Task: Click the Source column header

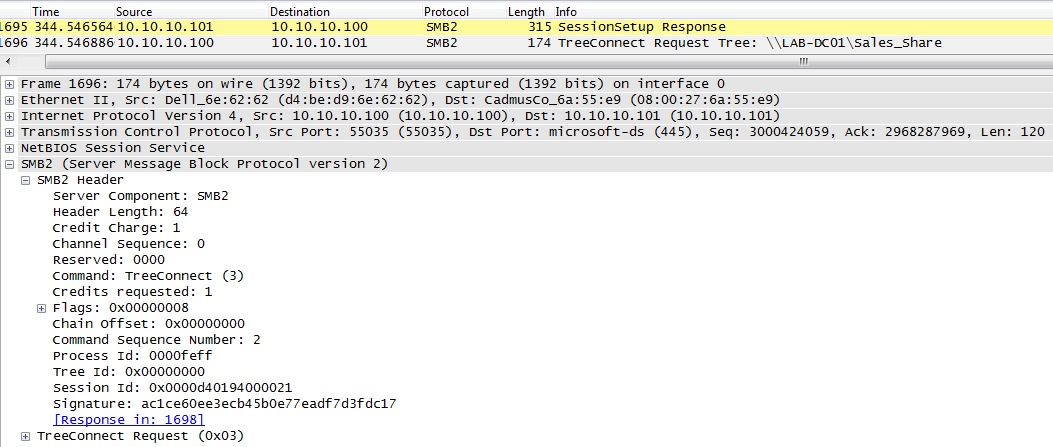Action: [134, 11]
